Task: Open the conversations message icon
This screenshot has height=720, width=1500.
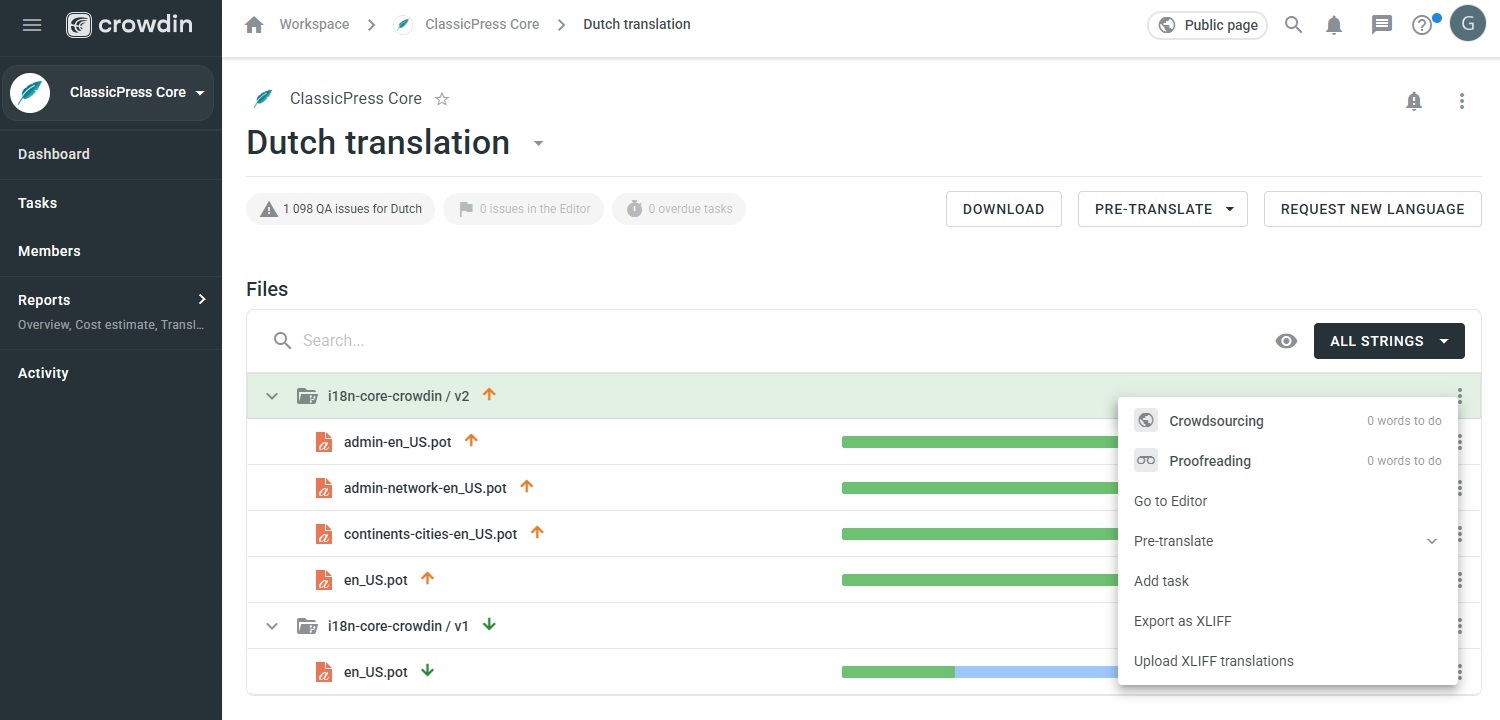Action: point(1381,25)
